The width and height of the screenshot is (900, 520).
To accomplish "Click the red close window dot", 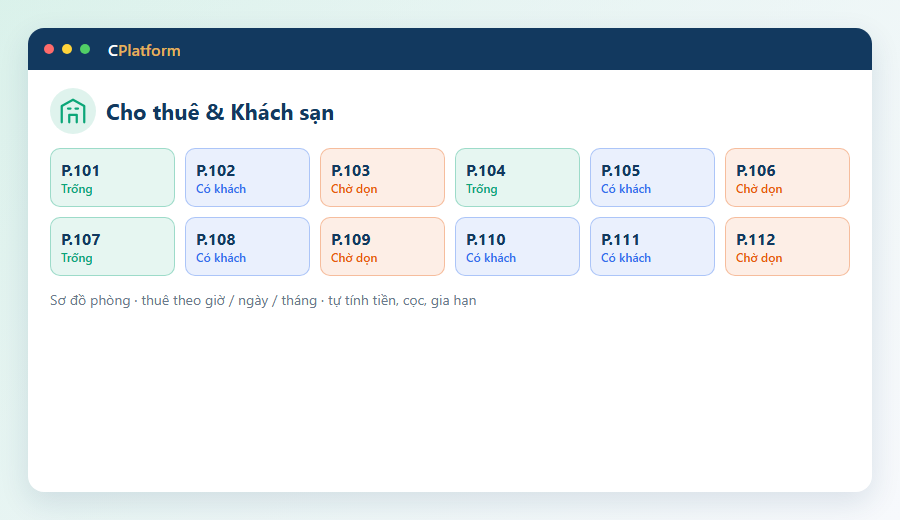I will (x=49, y=49).
